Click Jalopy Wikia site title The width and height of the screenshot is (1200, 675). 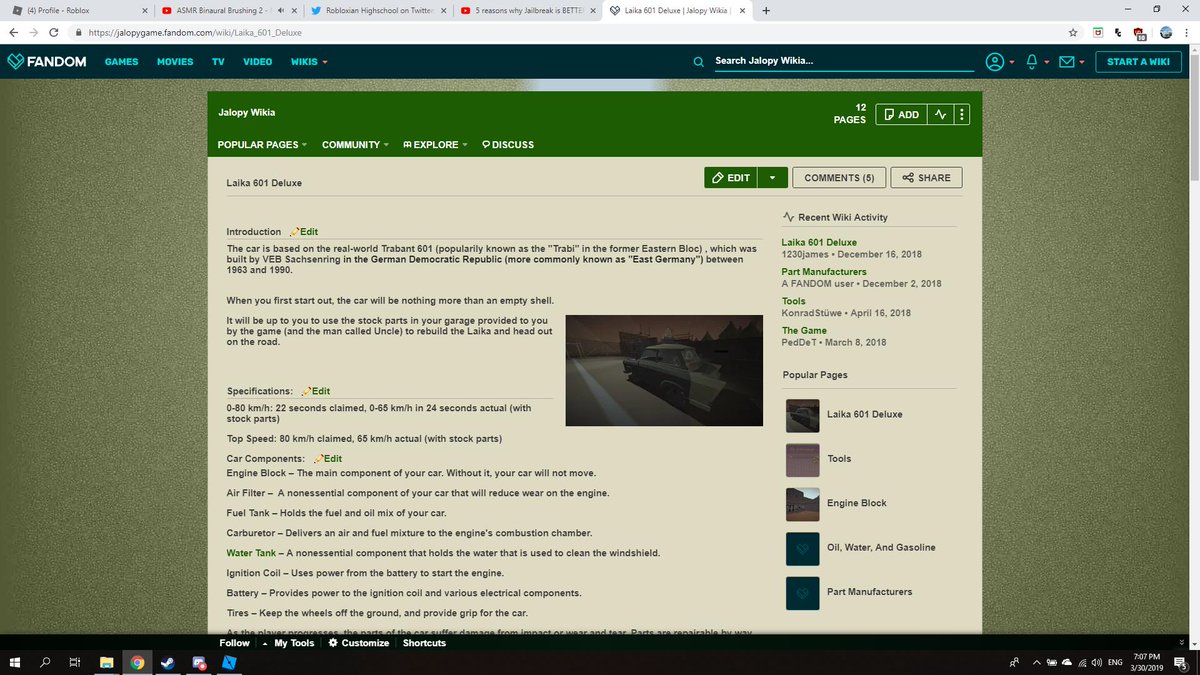pyautogui.click(x=246, y=112)
